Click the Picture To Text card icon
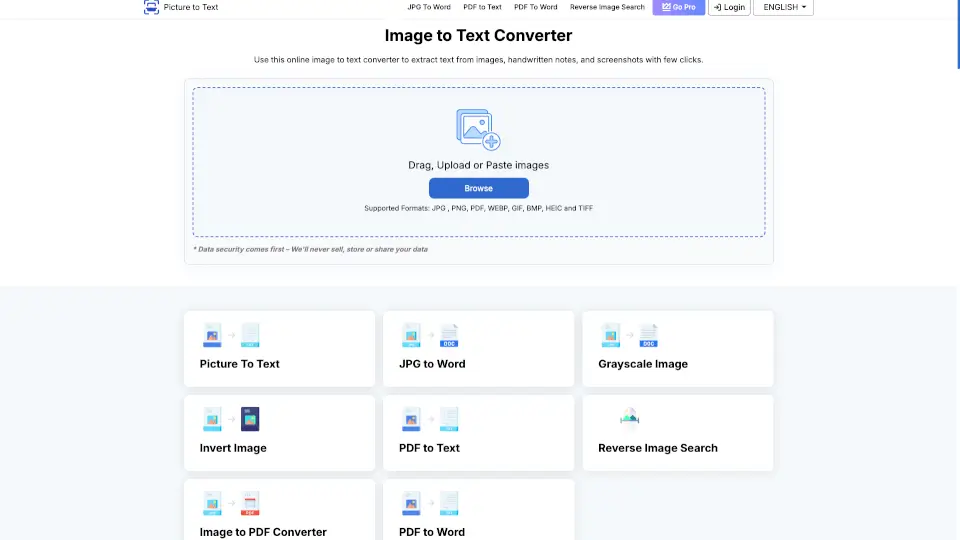Screen dimensions: 960x540 click(x=231, y=335)
